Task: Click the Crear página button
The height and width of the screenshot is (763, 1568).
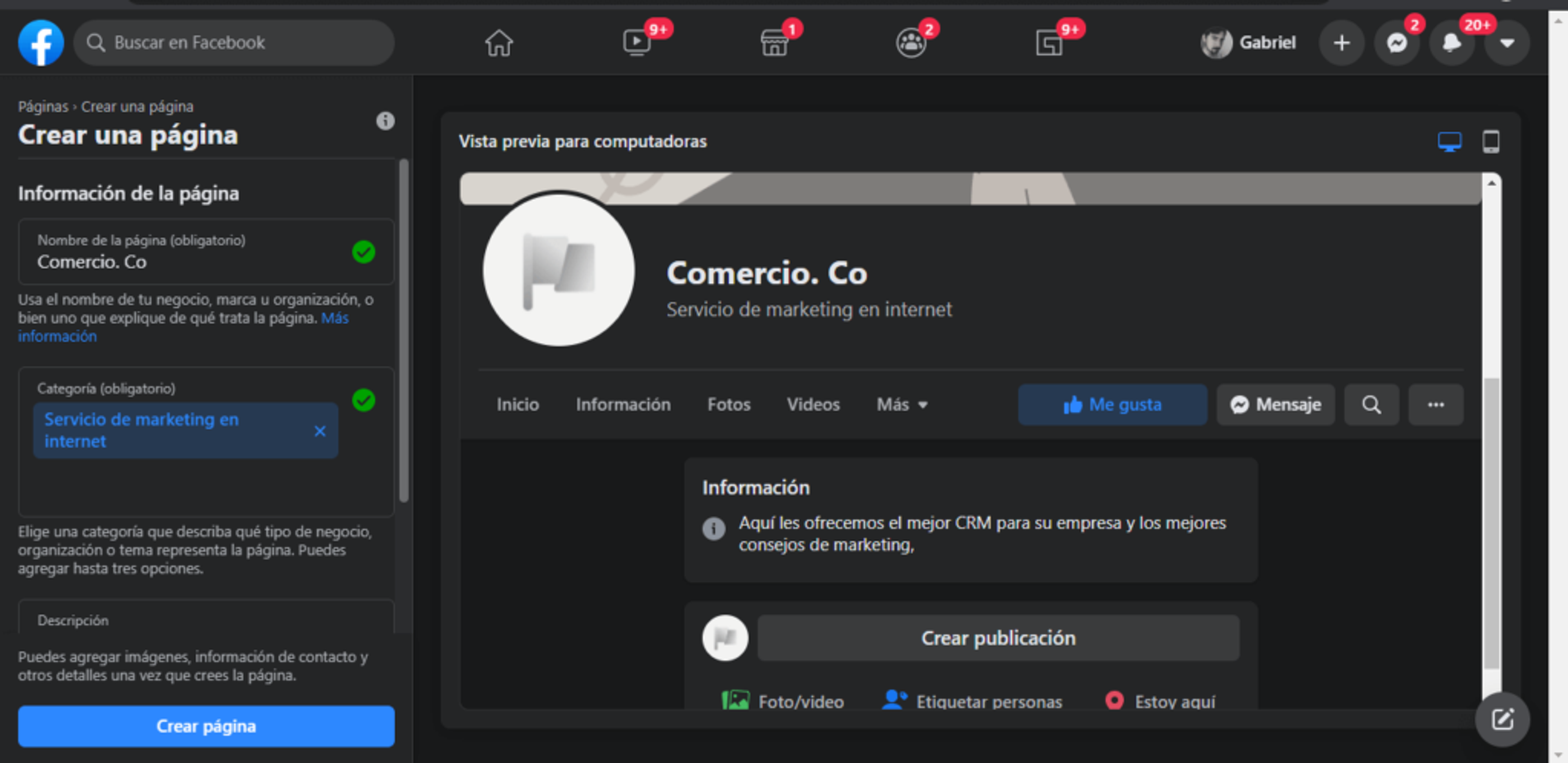Action: (206, 726)
